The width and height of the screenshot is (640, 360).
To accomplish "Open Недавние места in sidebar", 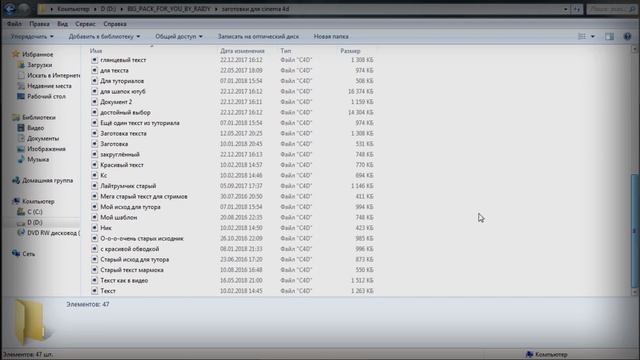I will point(45,86).
